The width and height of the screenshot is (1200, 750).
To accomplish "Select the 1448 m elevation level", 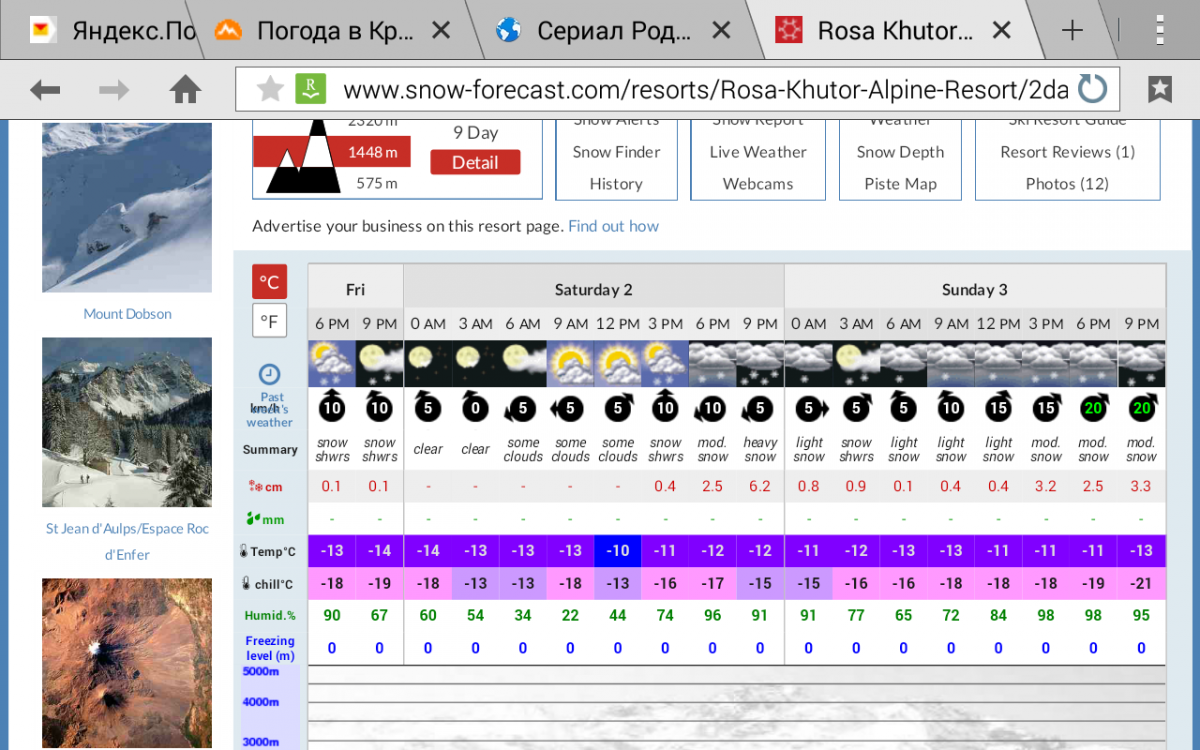I will [372, 152].
